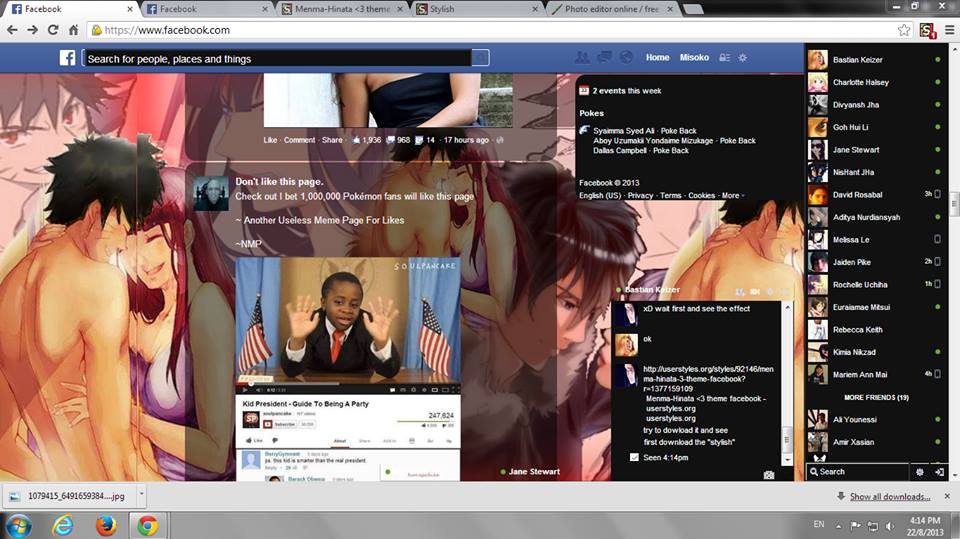
Task: Open privacy shortcuts lock icon
Action: click(x=724, y=58)
